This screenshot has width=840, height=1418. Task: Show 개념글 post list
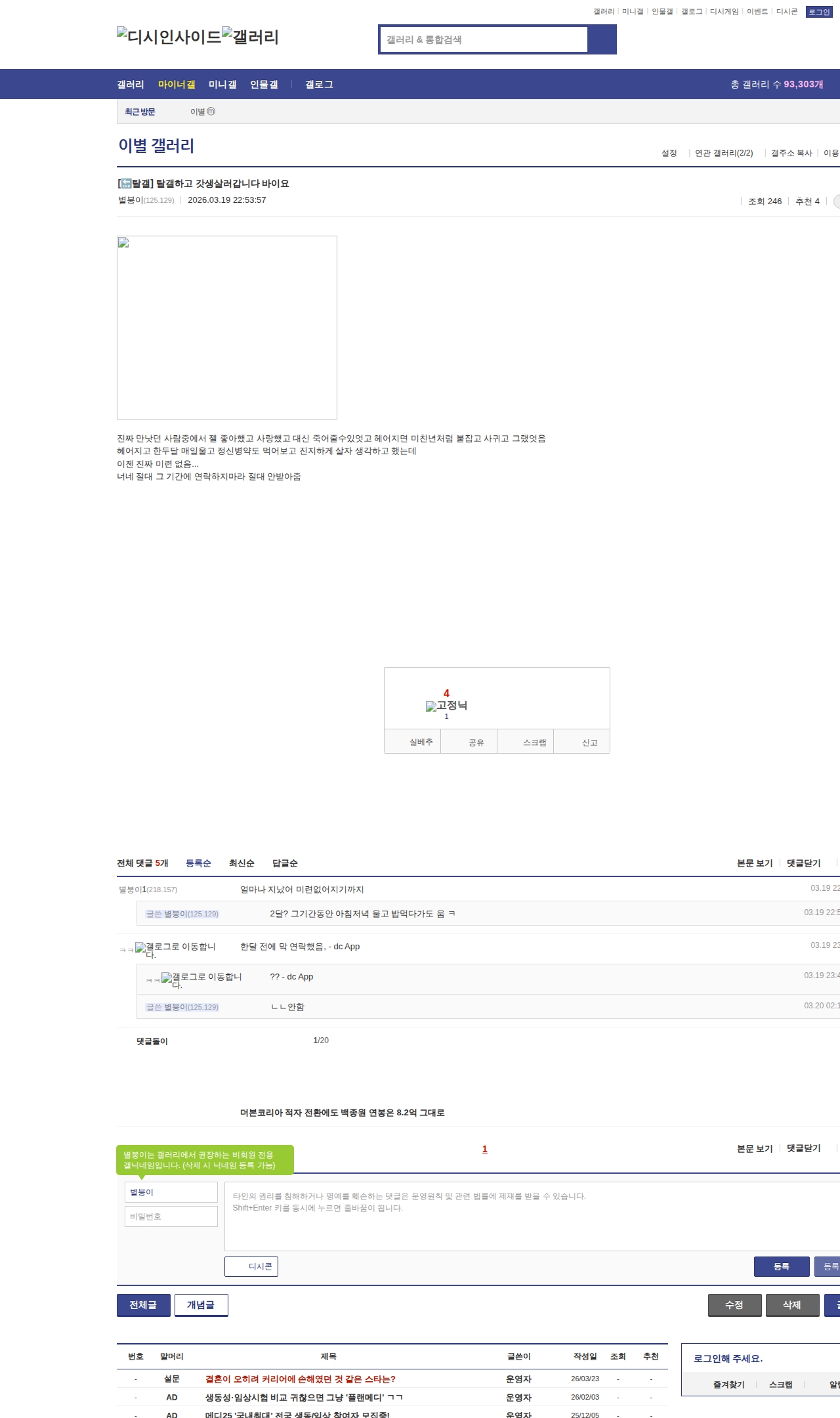(x=201, y=1305)
